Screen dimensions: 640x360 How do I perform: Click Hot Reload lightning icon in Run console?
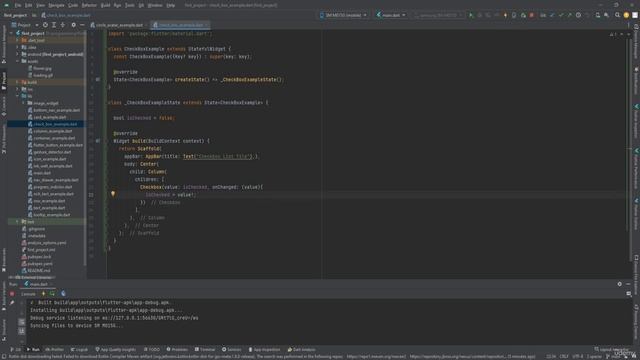click(43, 294)
